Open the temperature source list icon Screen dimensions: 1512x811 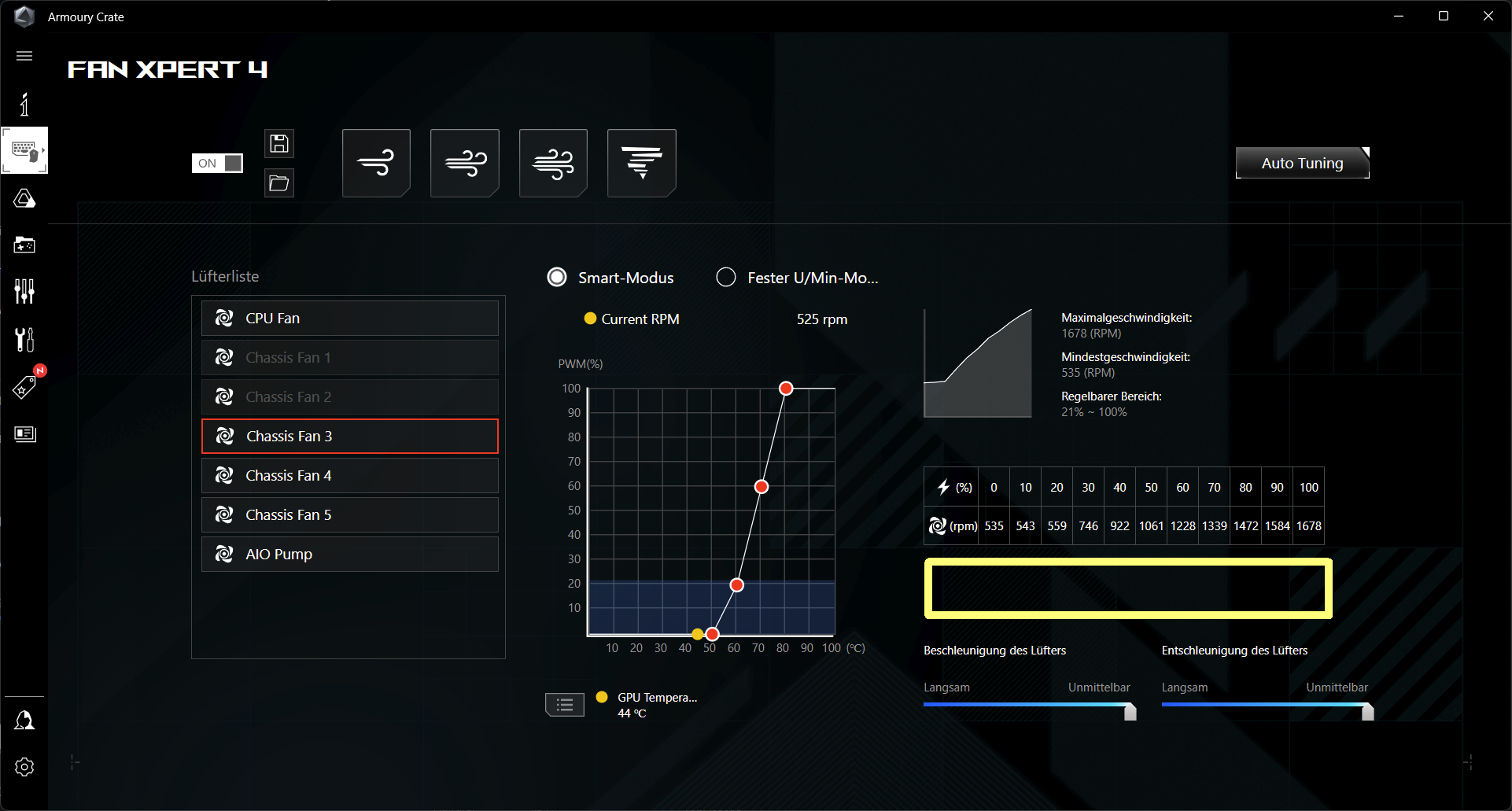(565, 705)
